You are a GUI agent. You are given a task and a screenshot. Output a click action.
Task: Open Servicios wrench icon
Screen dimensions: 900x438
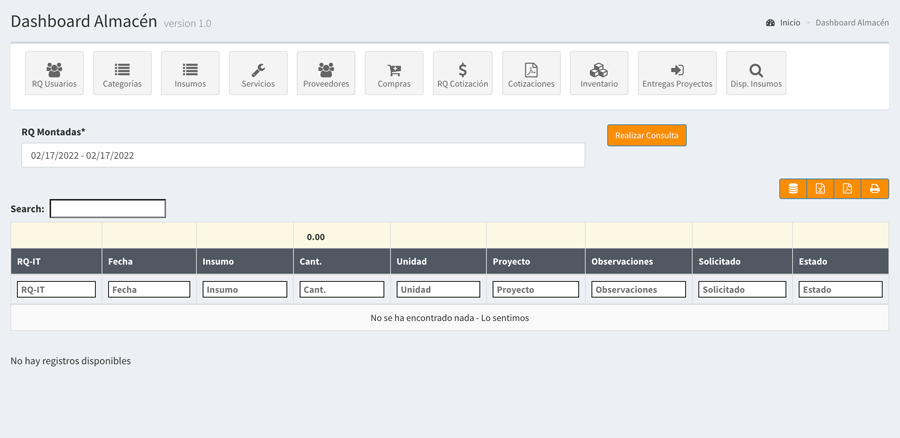tap(258, 74)
